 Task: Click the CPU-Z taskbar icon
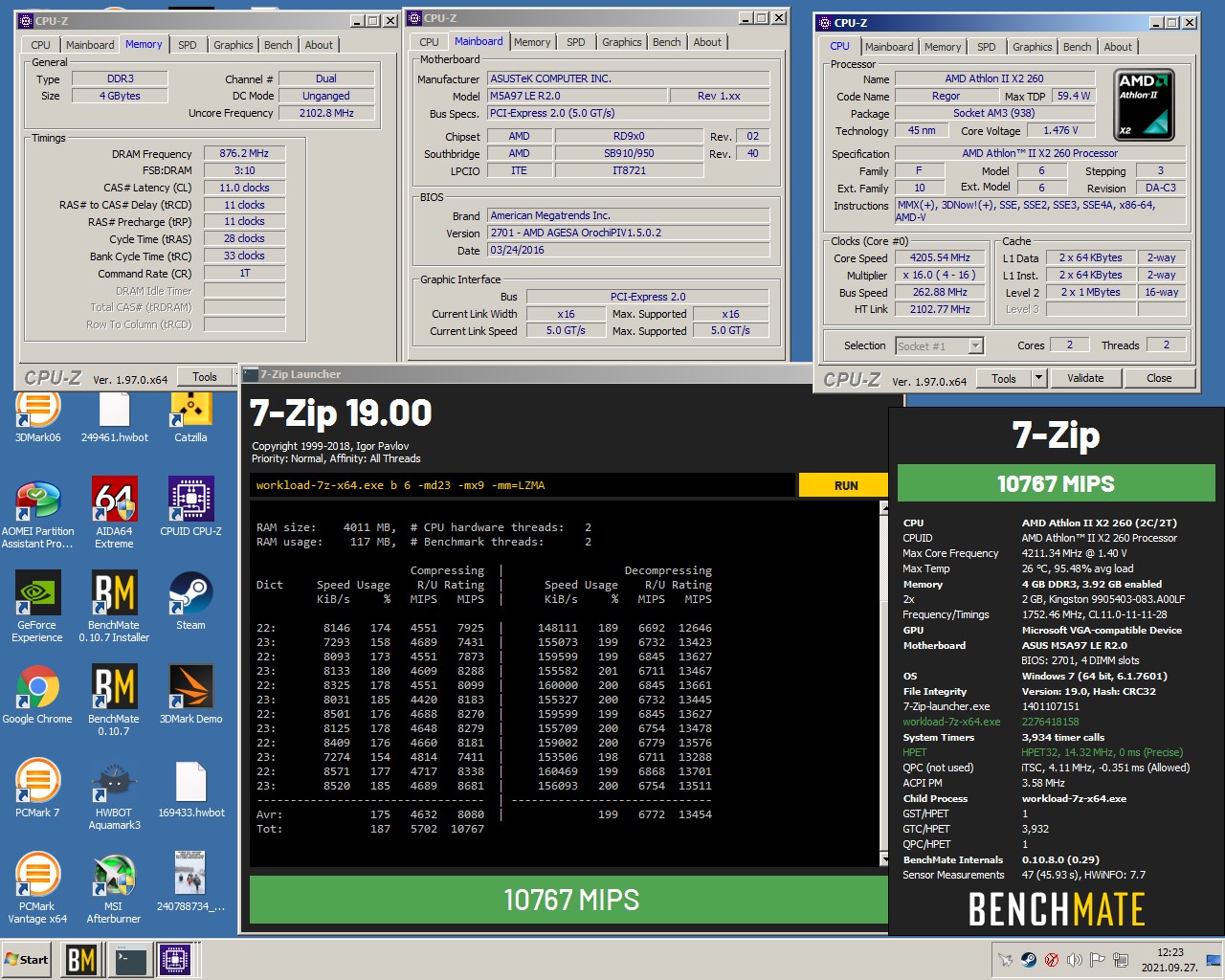[175, 959]
